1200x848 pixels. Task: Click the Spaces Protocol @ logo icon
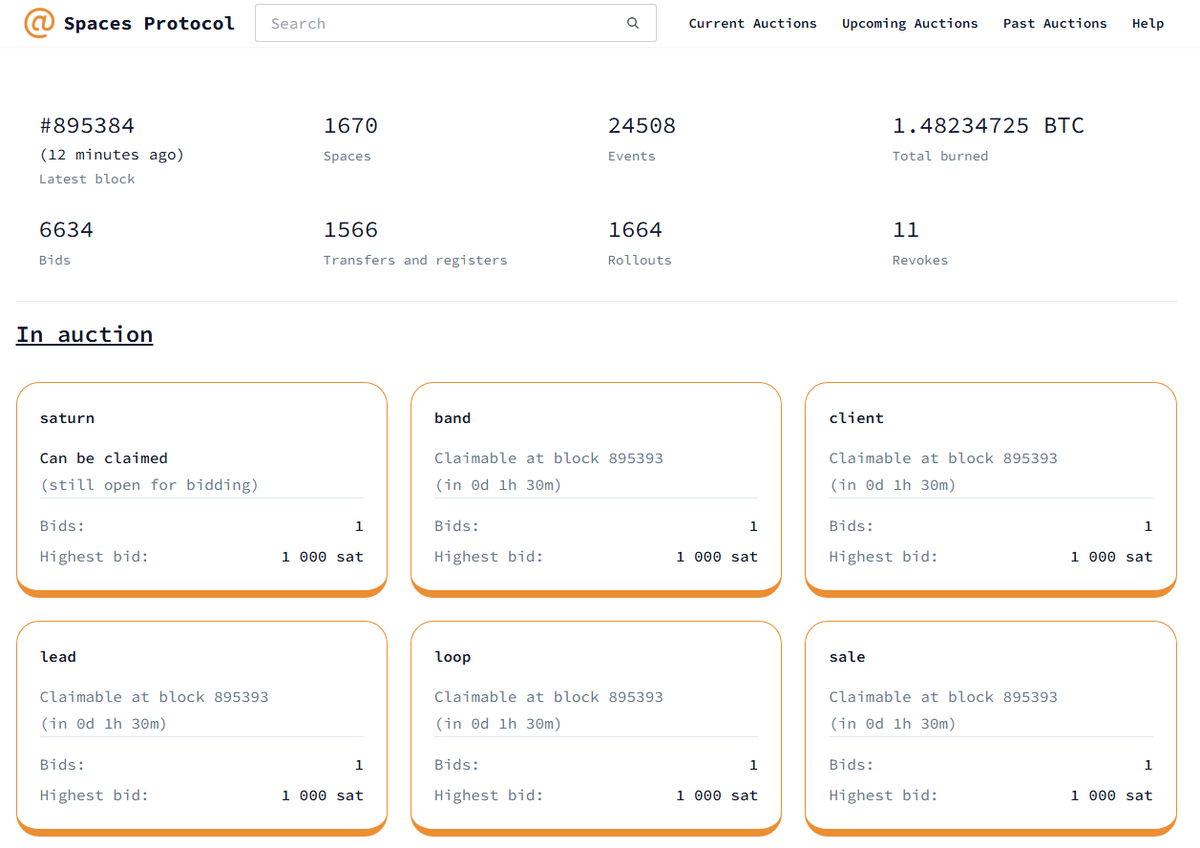pyautogui.click(x=40, y=22)
